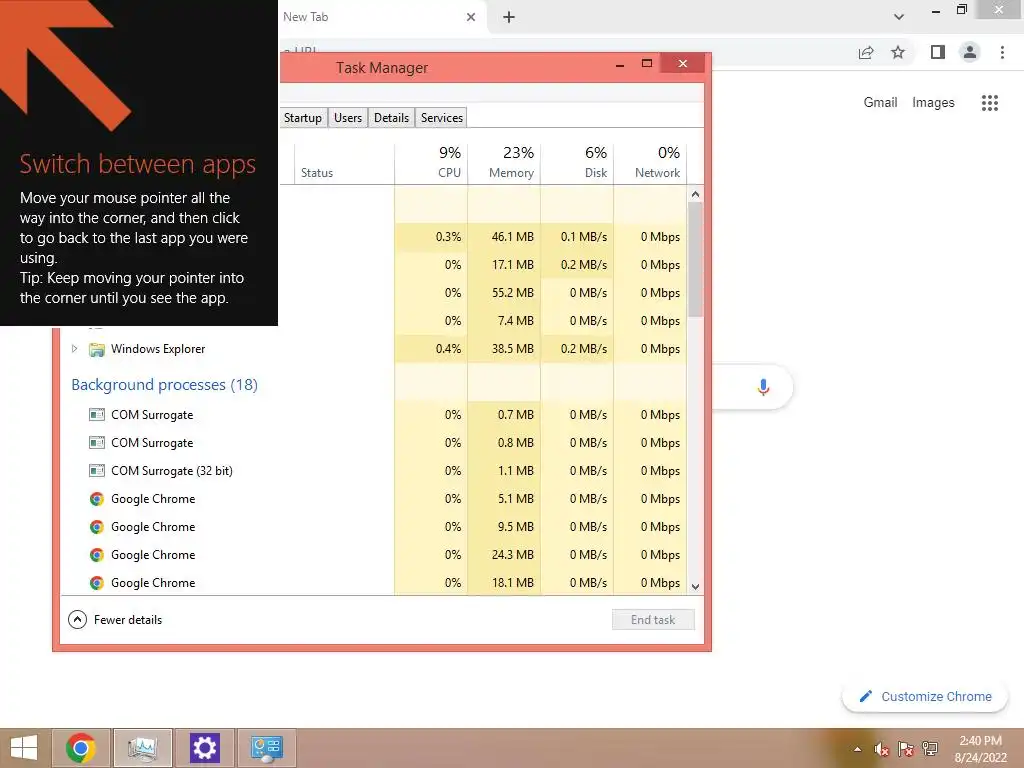
Task: Switch to the Startup tab
Action: coord(302,118)
